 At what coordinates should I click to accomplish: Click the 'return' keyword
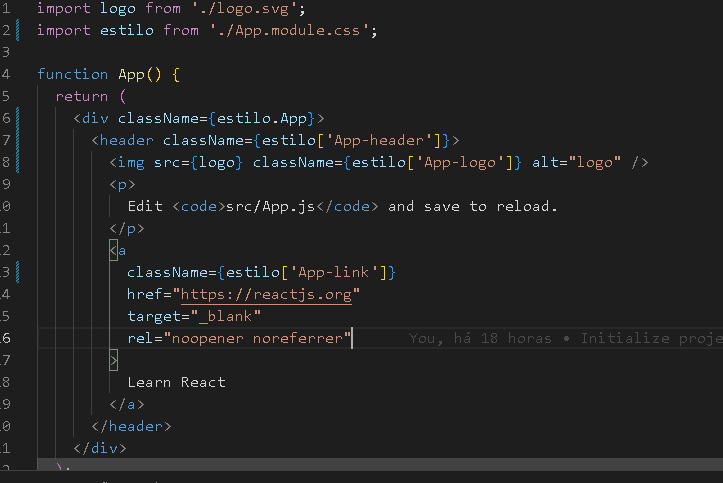click(x=82, y=96)
